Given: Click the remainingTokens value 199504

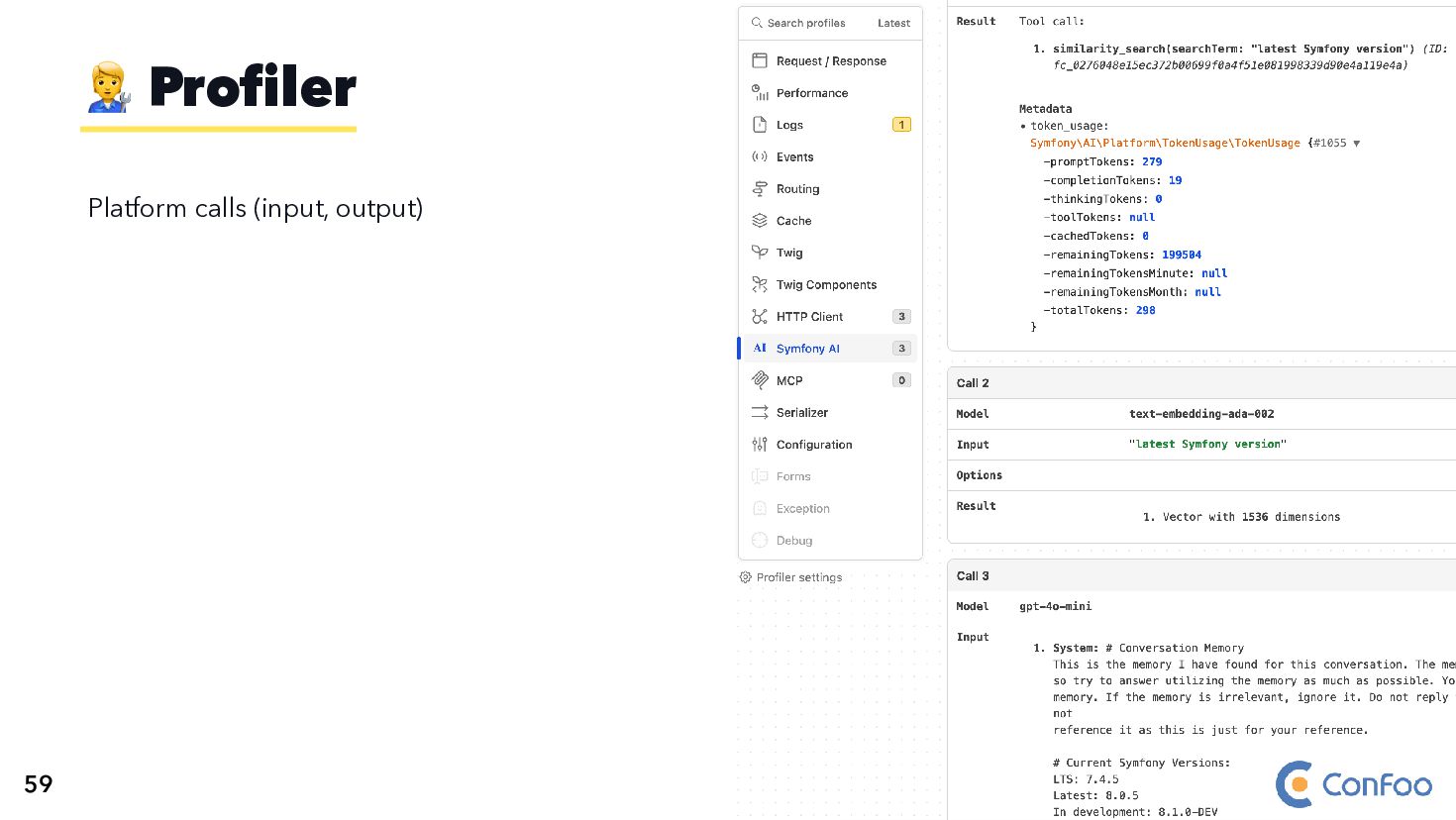Looking at the screenshot, I should coord(1182,255).
